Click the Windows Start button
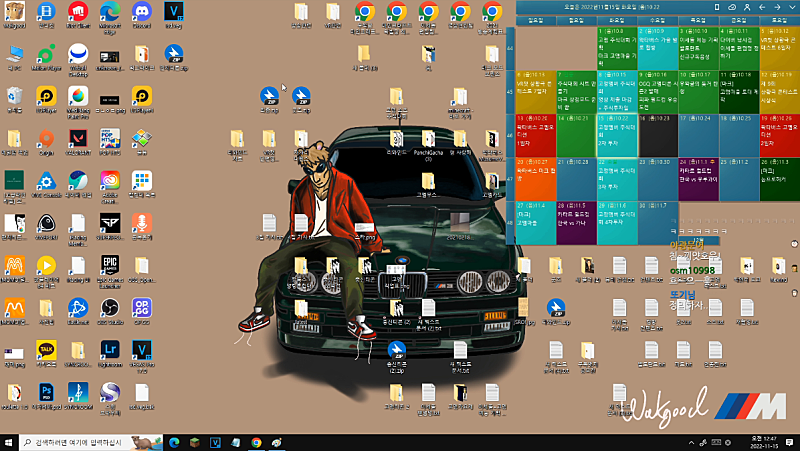 (x=10, y=441)
